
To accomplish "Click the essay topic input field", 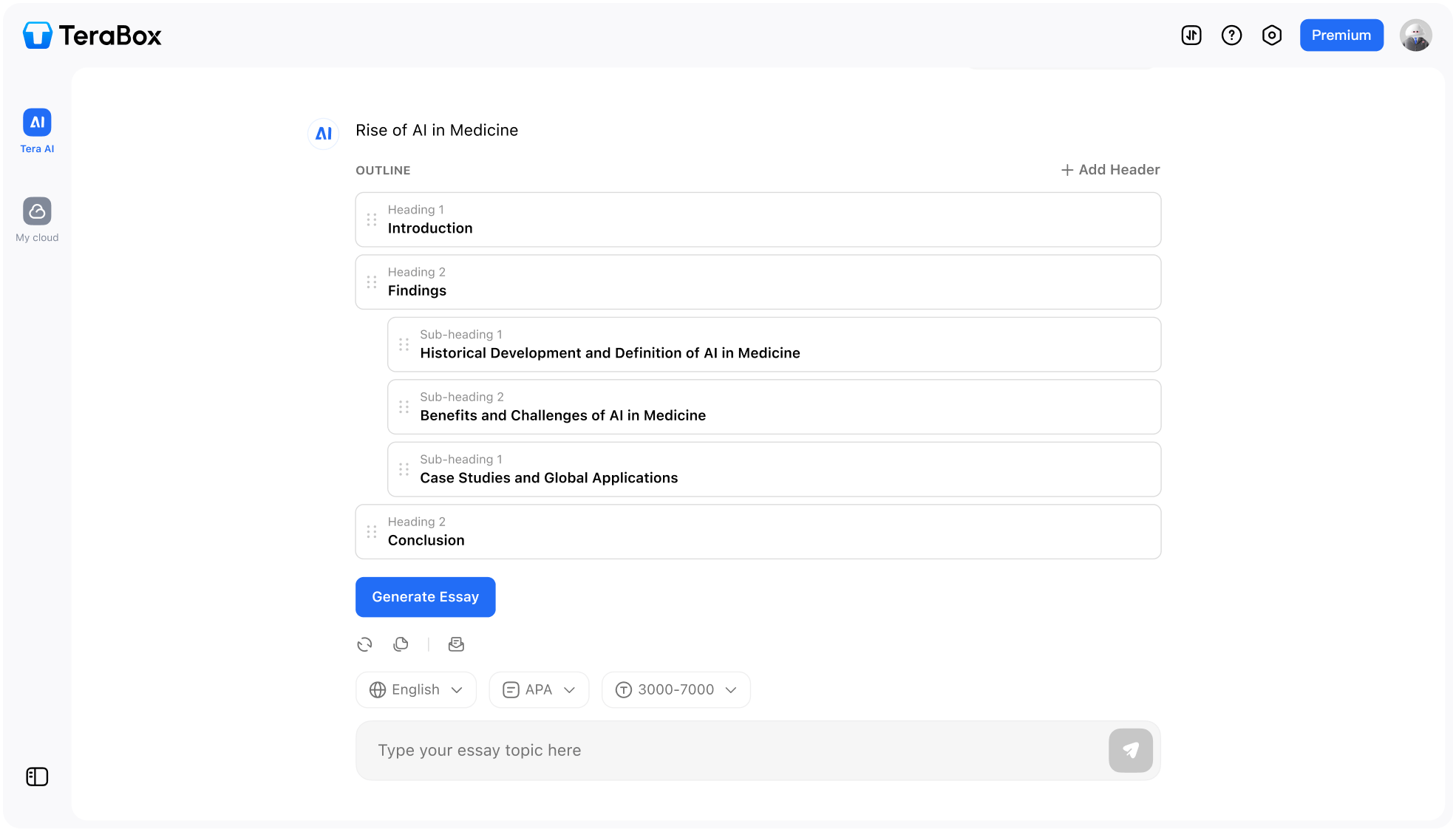I will click(x=732, y=751).
